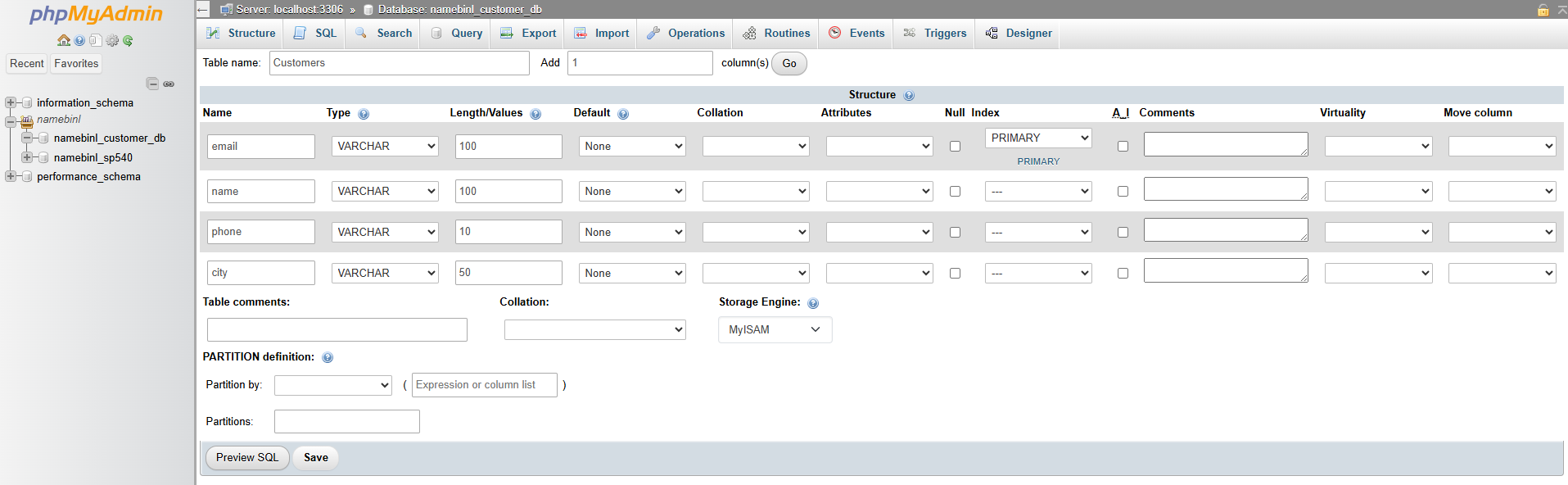Screen dimensions: 1568x485
Task: Collapse the namebinl_customer_db tree node
Action: click(x=26, y=138)
